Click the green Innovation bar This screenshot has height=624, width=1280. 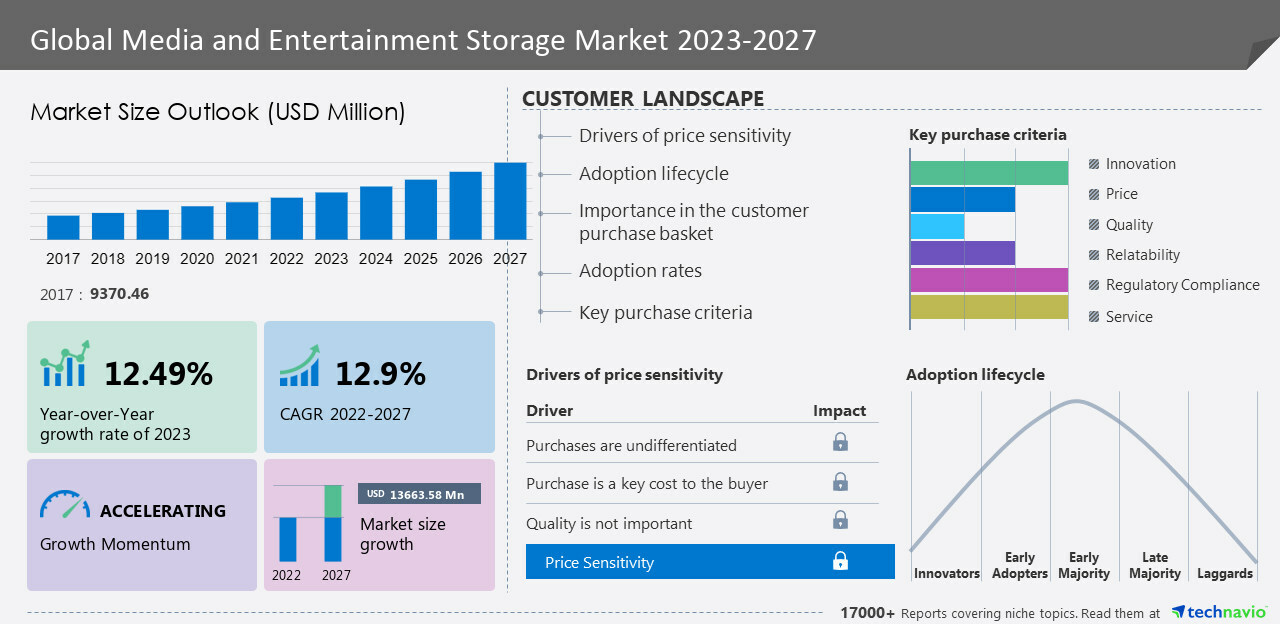(989, 173)
